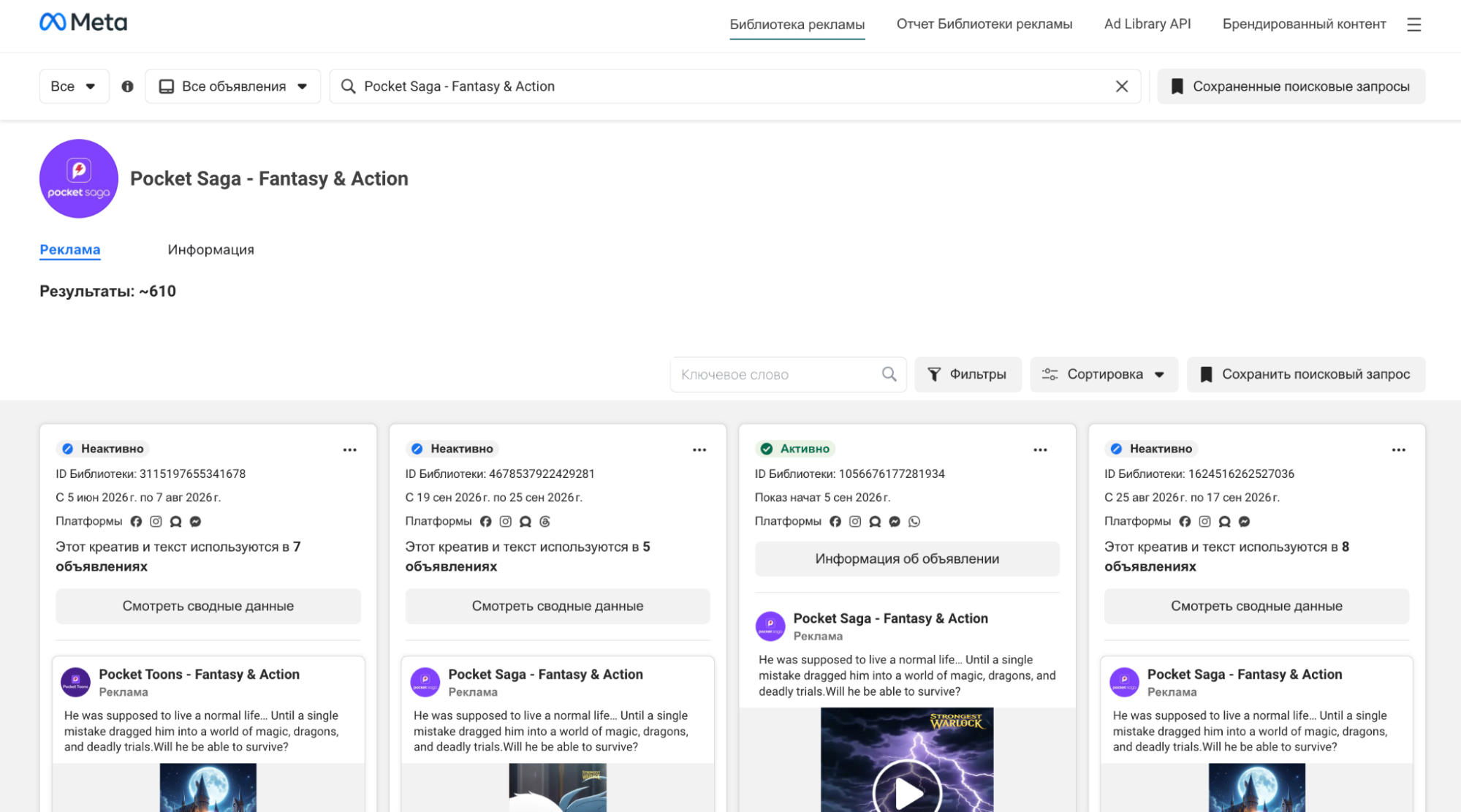The image size is (1461, 812).
Task: Open the three-dot menu on ad 1624516262527036
Action: [1397, 449]
